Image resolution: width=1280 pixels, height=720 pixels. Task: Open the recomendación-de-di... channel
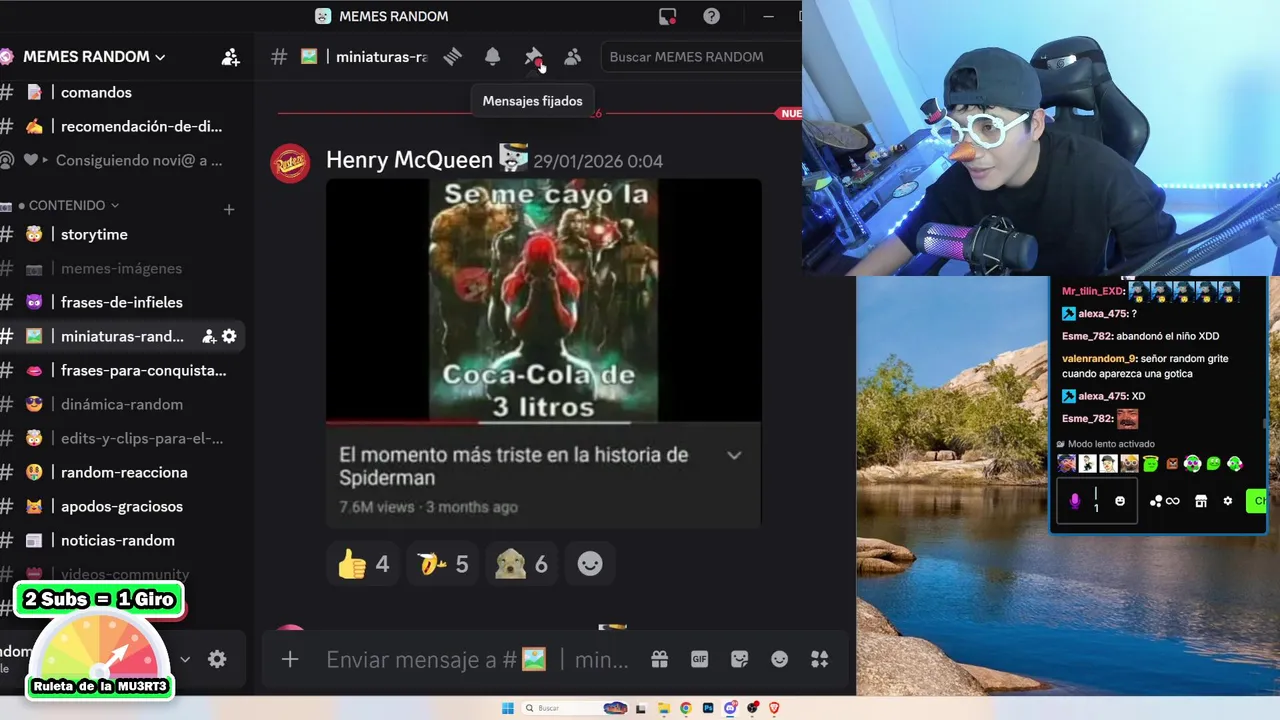click(141, 127)
